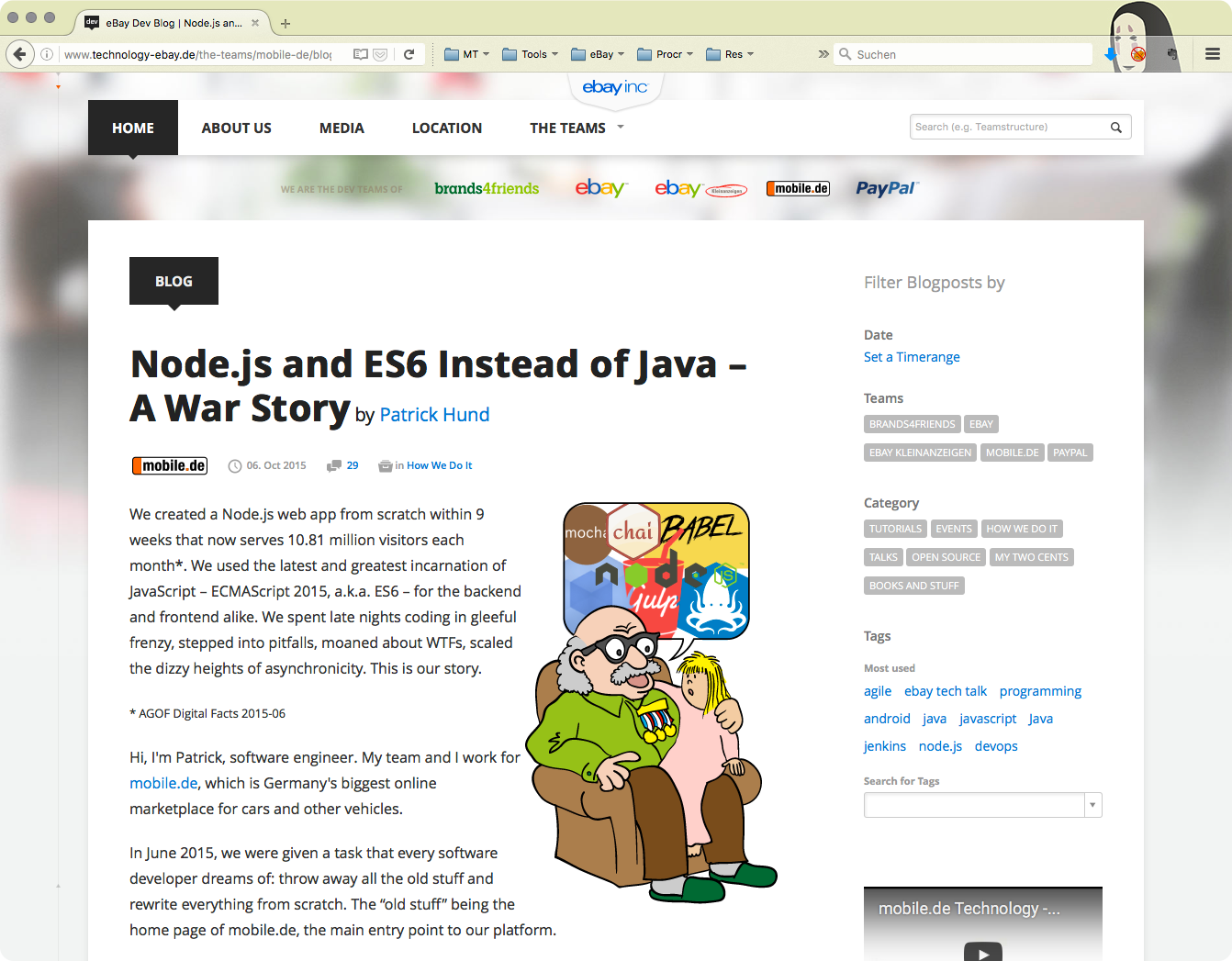Expand the eBay bookmarks folder
The image size is (1232, 961).
pyautogui.click(x=598, y=54)
